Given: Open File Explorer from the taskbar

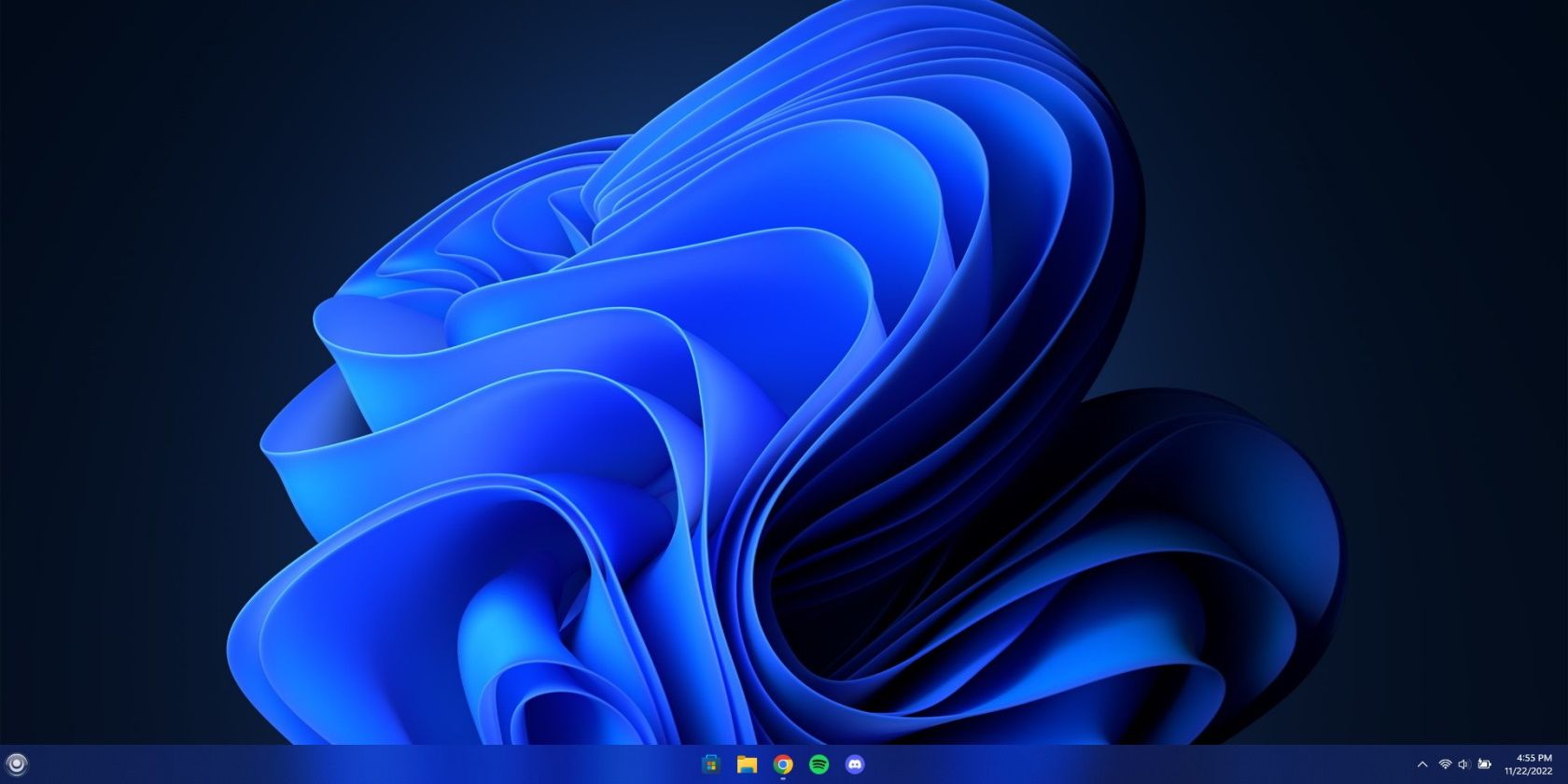Looking at the screenshot, I should click(747, 764).
